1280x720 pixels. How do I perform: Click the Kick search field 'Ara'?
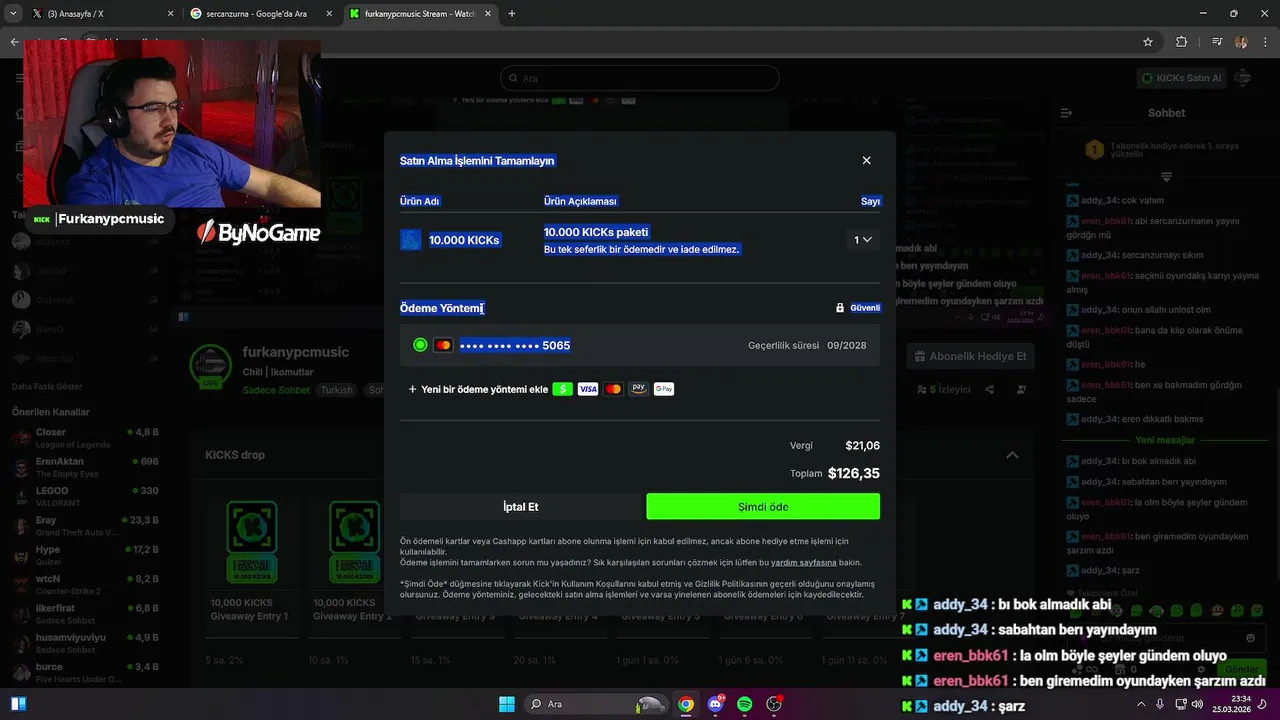(x=640, y=78)
